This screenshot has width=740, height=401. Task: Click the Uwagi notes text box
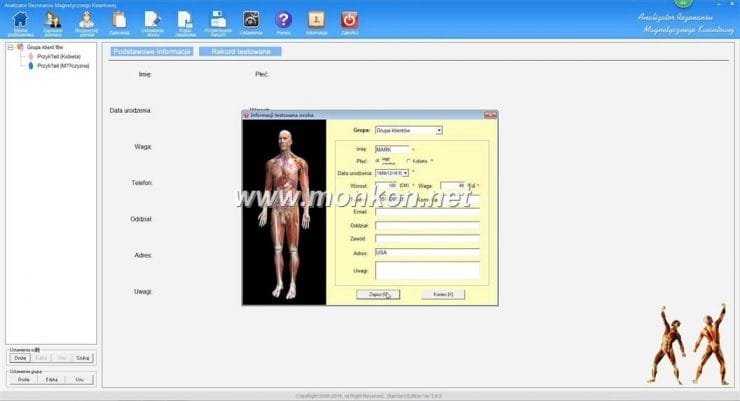point(428,271)
